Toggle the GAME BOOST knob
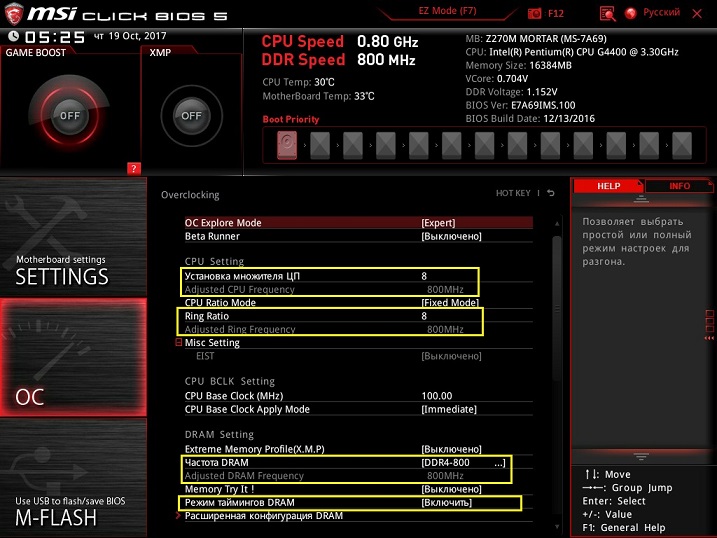Viewport: 717px width, 538px height. (70, 115)
